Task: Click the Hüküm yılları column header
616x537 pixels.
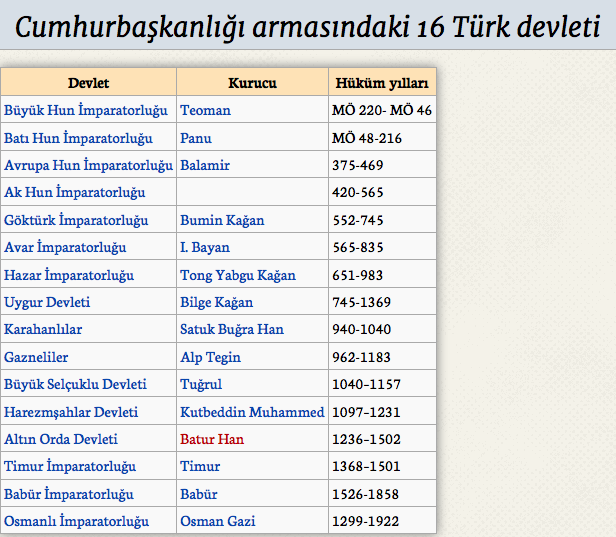Action: [382, 82]
